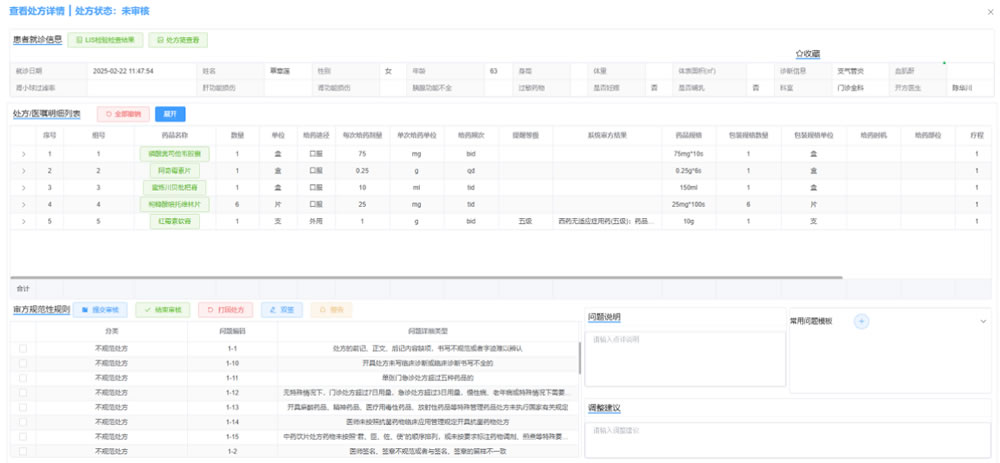Click the 提交审核 button
The height and width of the screenshot is (463, 1000).
pos(100,310)
